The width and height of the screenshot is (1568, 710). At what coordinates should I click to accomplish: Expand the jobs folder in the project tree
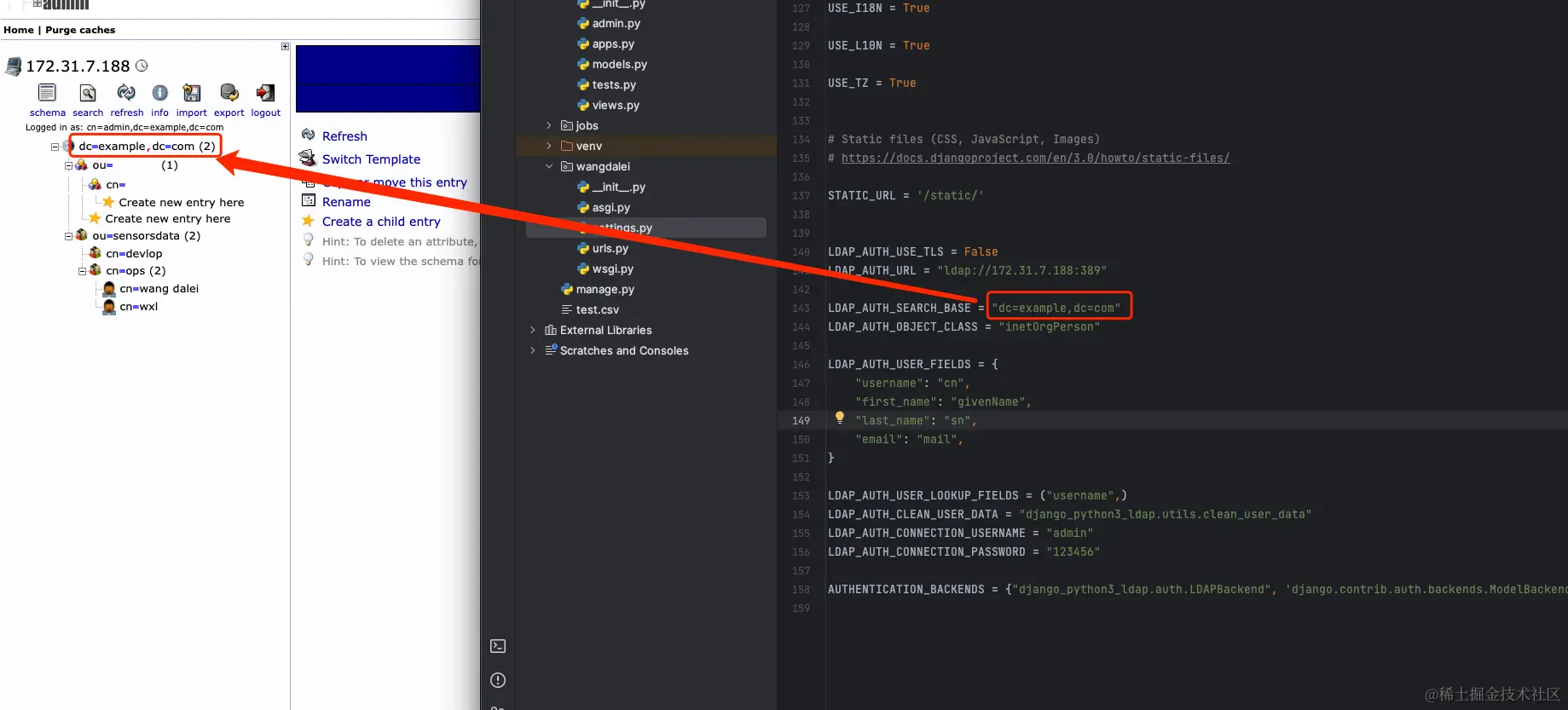(549, 125)
